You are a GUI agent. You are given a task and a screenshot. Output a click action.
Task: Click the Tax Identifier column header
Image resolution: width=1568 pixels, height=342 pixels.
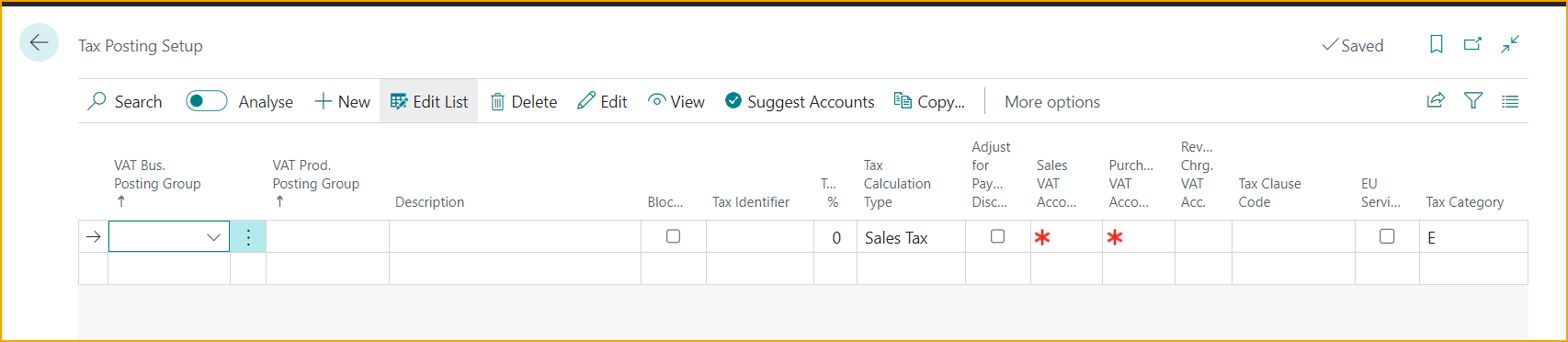pyautogui.click(x=750, y=202)
